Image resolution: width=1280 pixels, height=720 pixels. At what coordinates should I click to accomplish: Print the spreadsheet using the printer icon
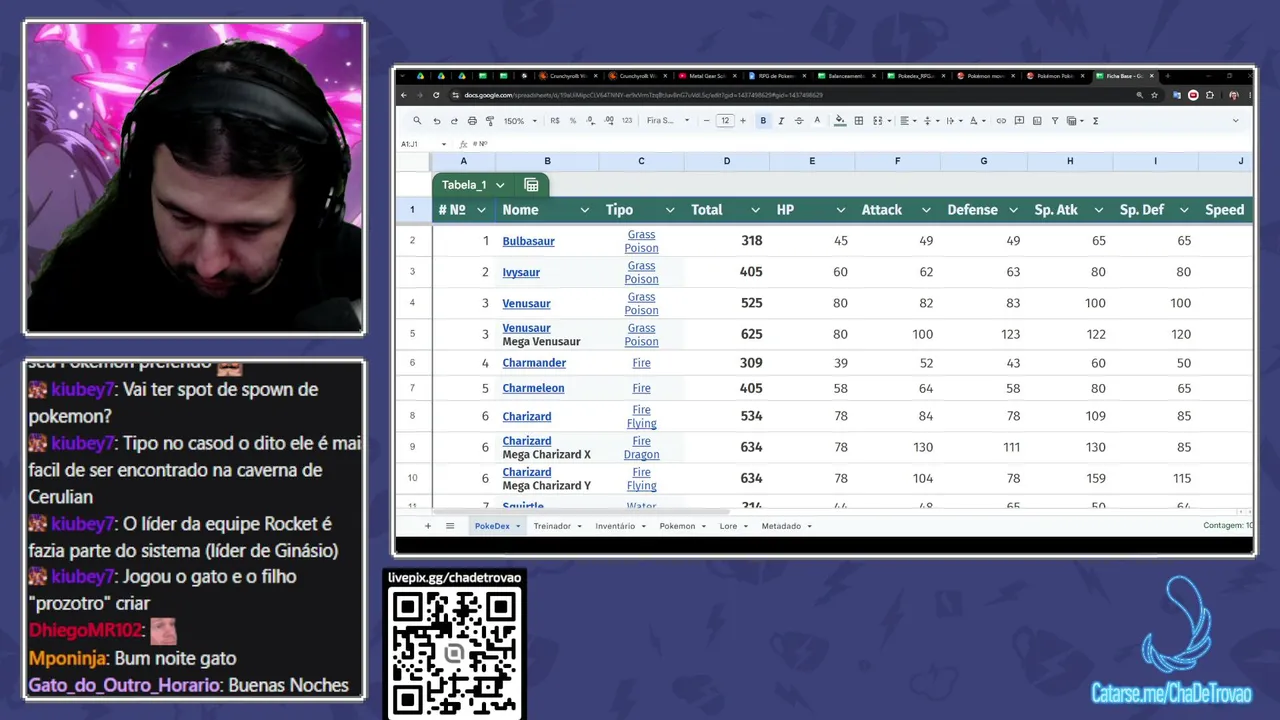coord(472,121)
